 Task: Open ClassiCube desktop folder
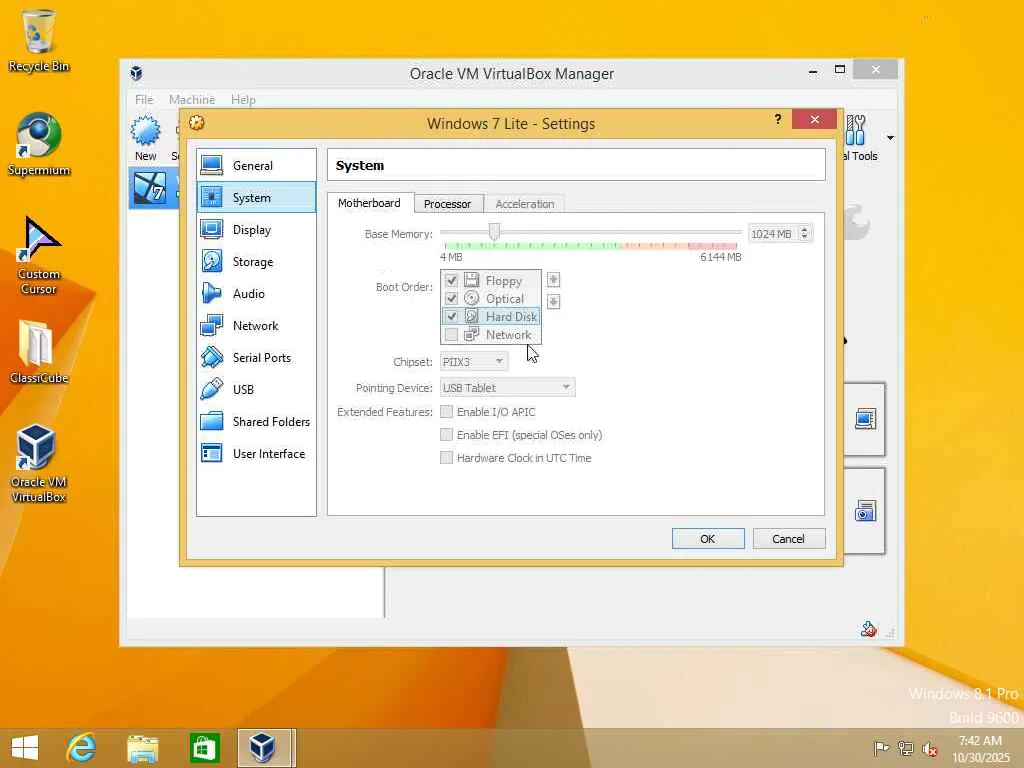coord(39,352)
